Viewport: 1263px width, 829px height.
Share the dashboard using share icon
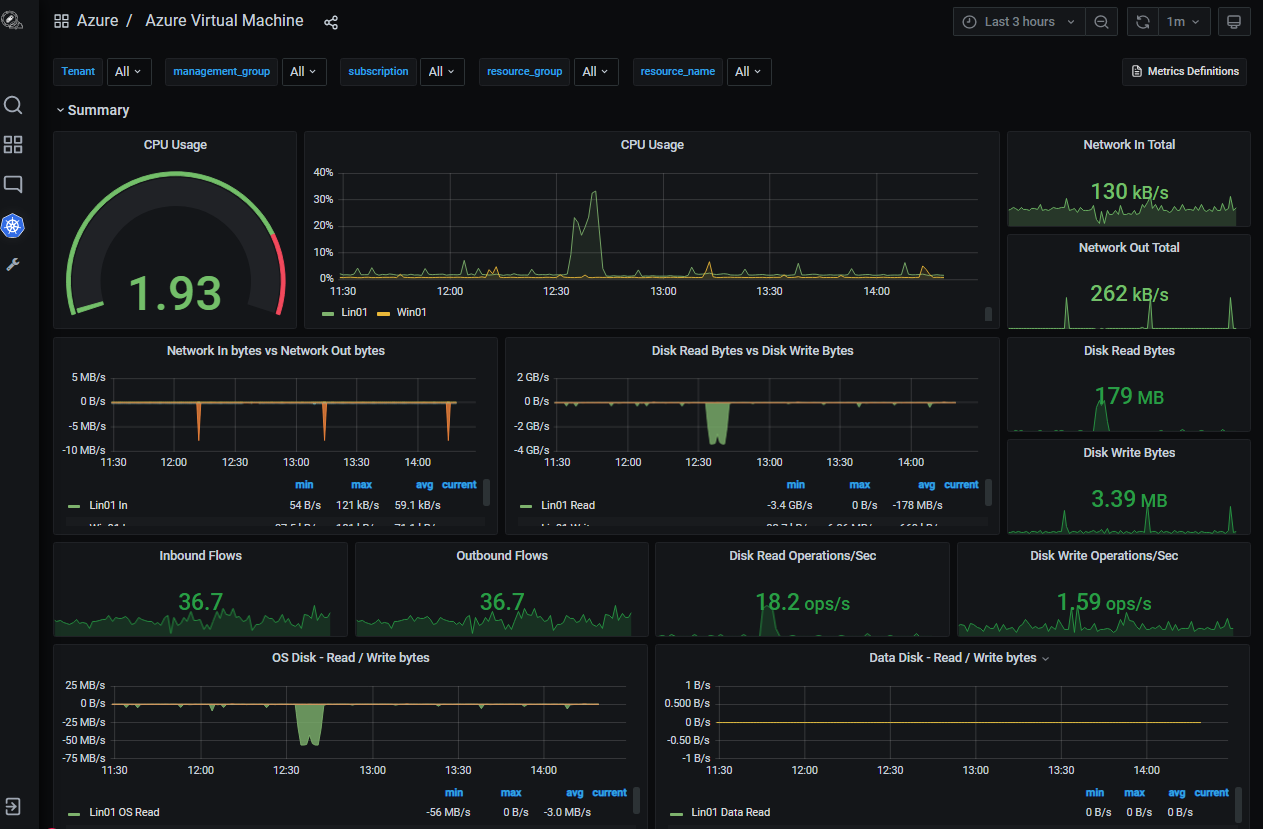[x=331, y=22]
